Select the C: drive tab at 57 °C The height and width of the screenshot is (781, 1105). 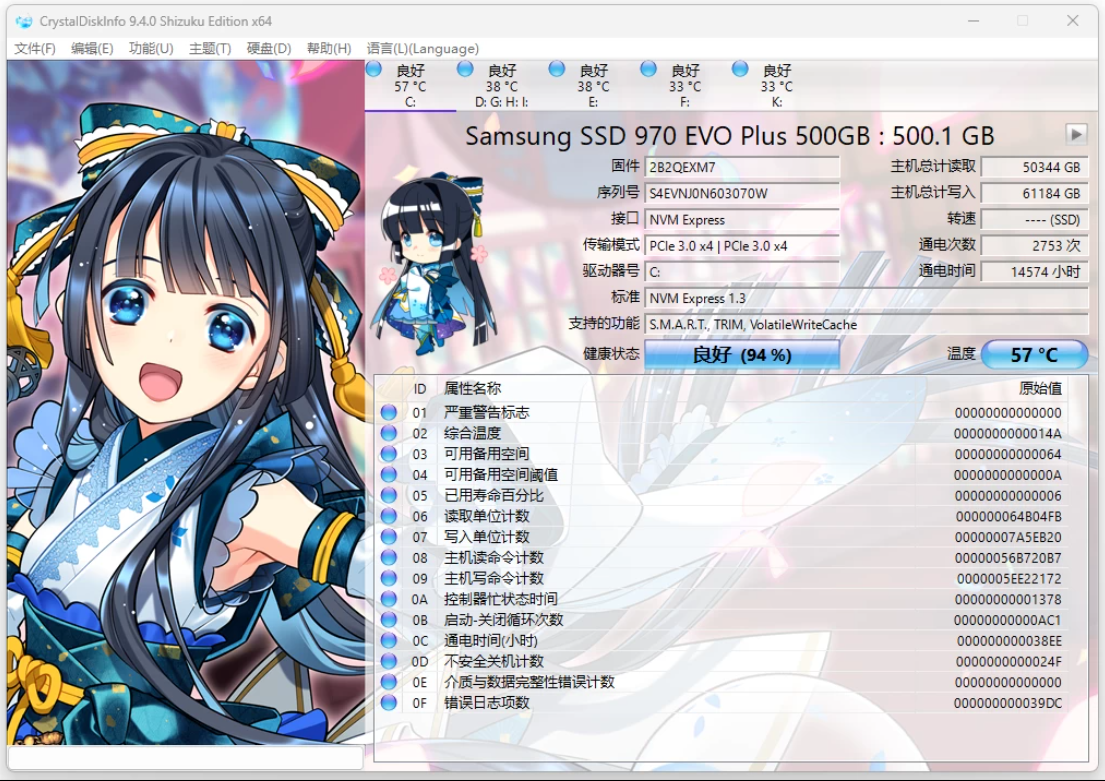click(410, 85)
